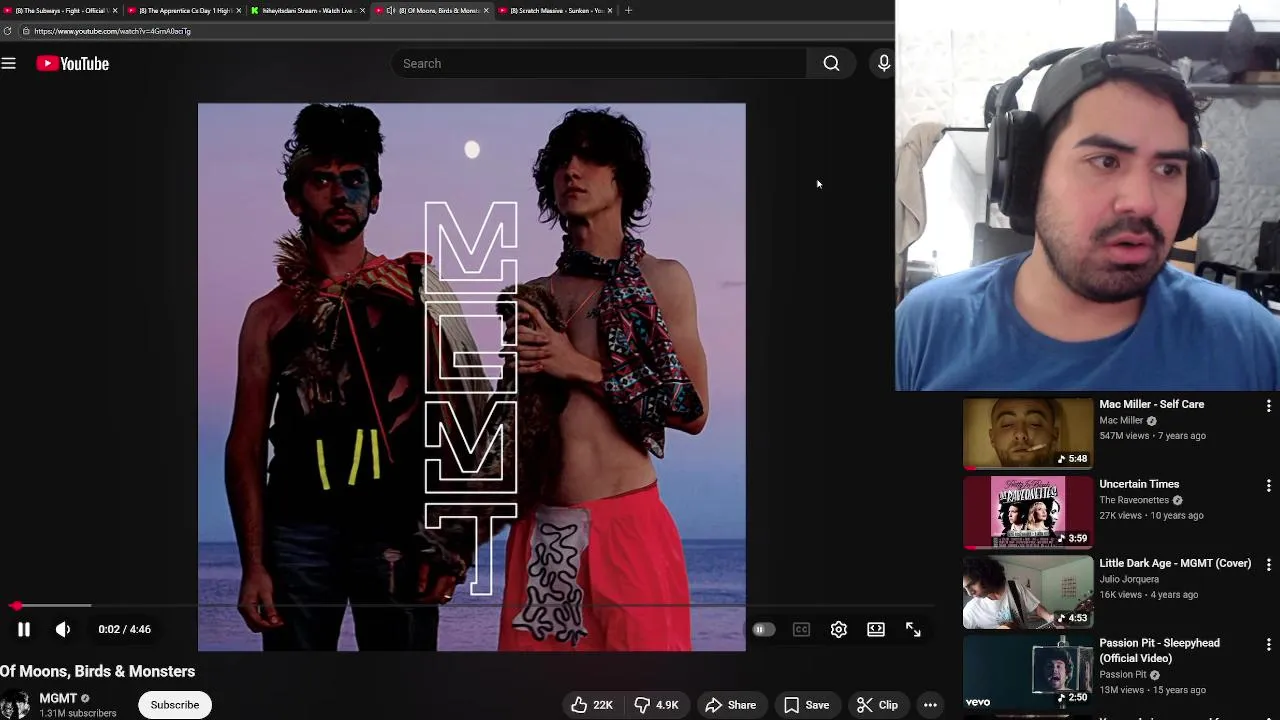
Task: Pause the video playback
Action: pos(24,629)
